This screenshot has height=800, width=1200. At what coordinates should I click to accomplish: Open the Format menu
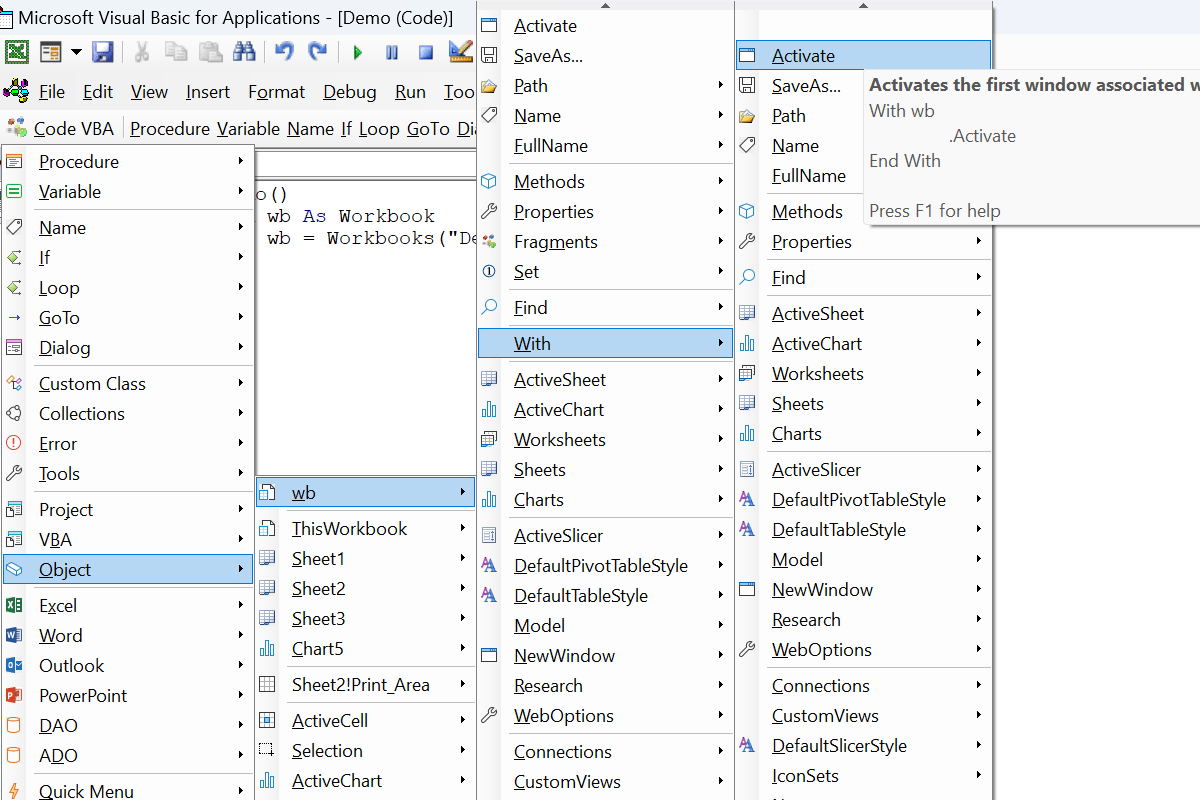(277, 92)
